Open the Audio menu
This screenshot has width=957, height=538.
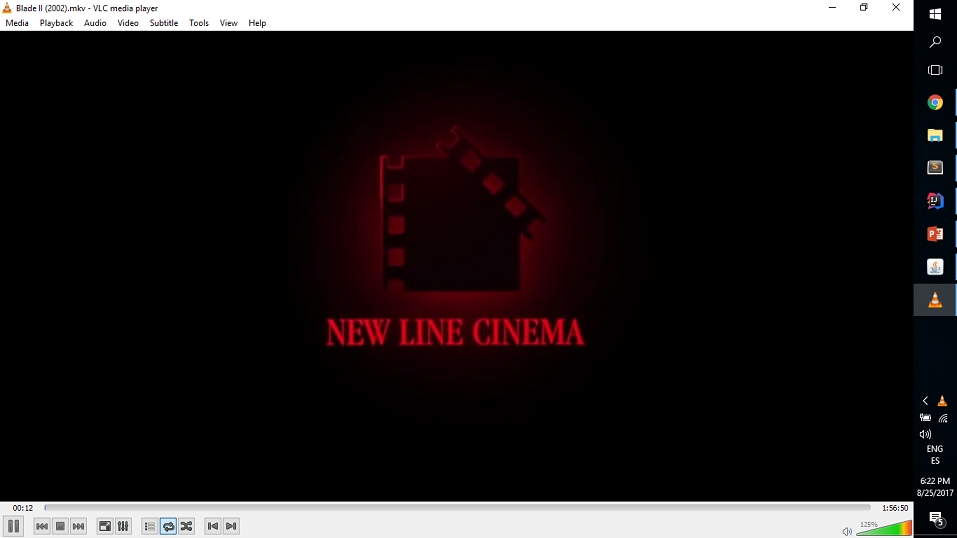pyautogui.click(x=95, y=23)
